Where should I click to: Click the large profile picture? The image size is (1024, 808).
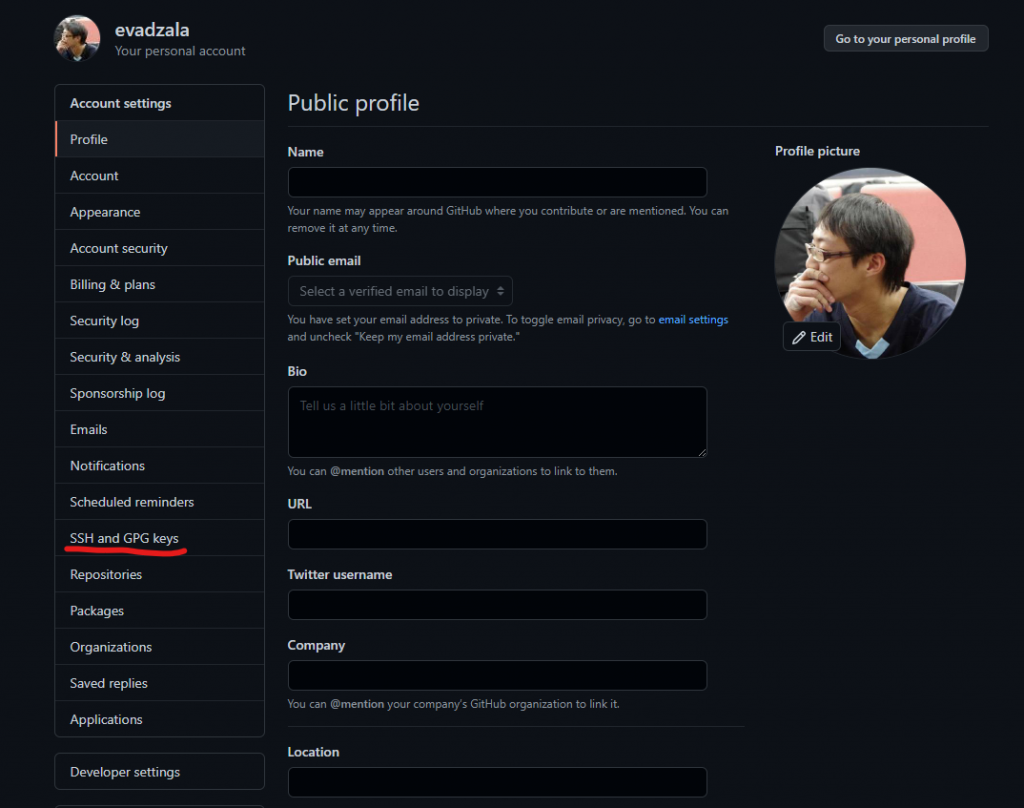tap(870, 263)
